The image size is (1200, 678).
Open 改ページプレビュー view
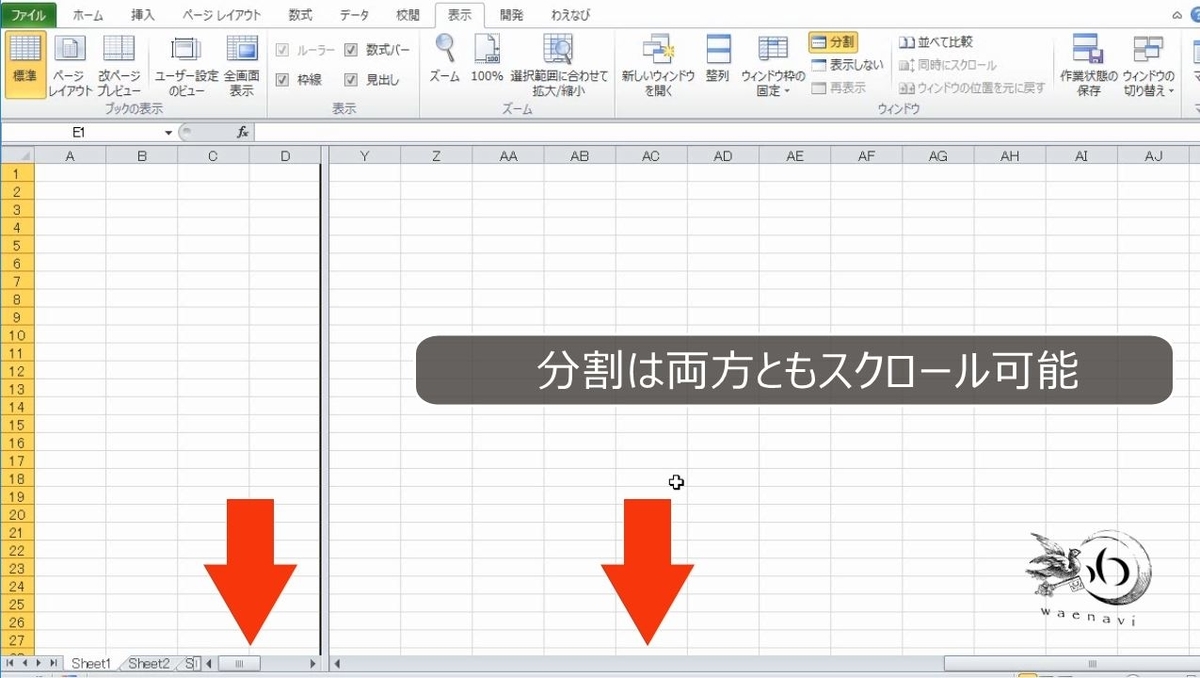point(117,62)
